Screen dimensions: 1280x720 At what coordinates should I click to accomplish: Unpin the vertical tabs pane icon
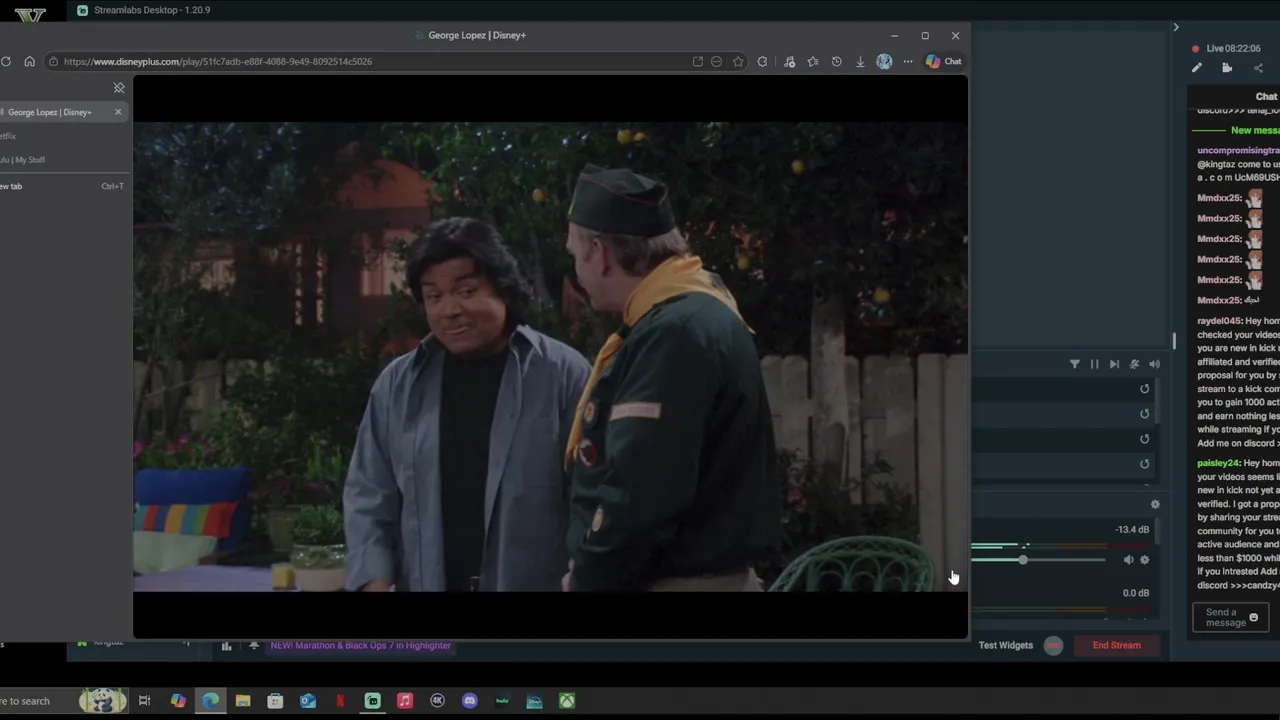[119, 88]
